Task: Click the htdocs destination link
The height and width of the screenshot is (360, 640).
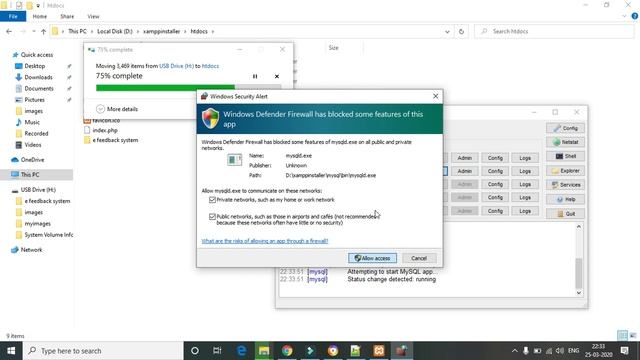Action: coord(210,66)
